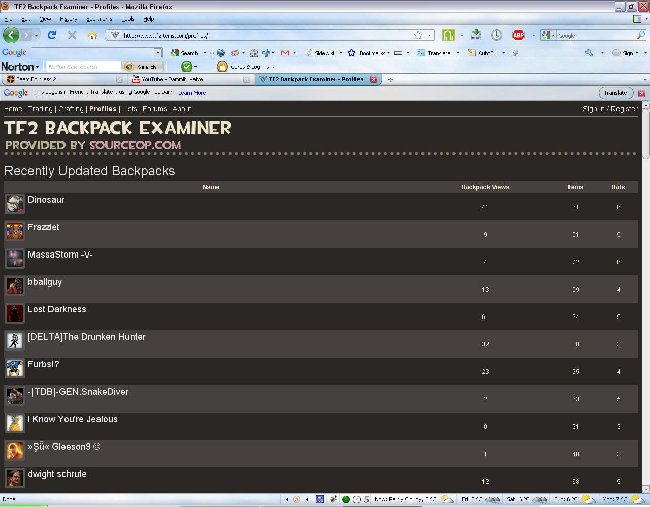Click [DELTA]The Drunken Hunter avatar
The image size is (650, 507).
pos(15,341)
